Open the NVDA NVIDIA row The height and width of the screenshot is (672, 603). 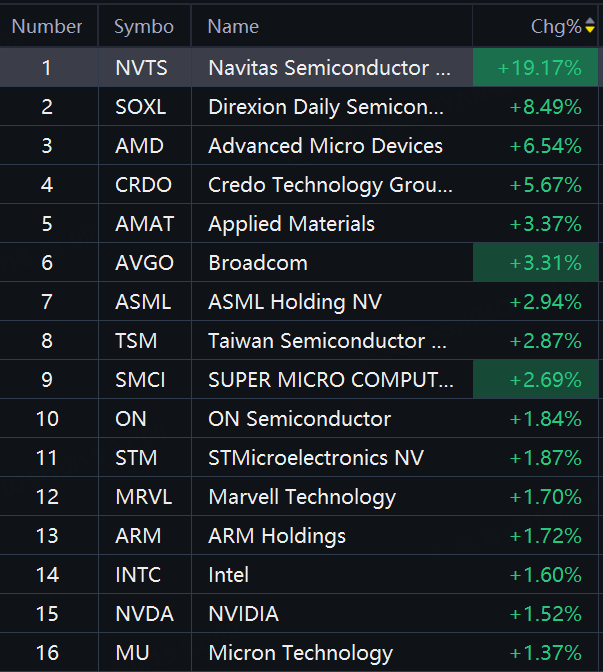point(299,613)
